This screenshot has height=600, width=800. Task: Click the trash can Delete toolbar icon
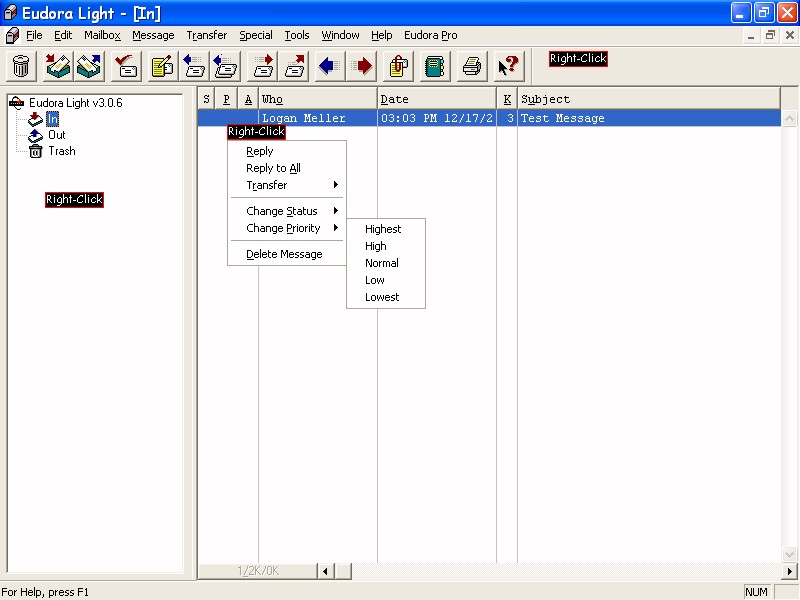click(21, 66)
